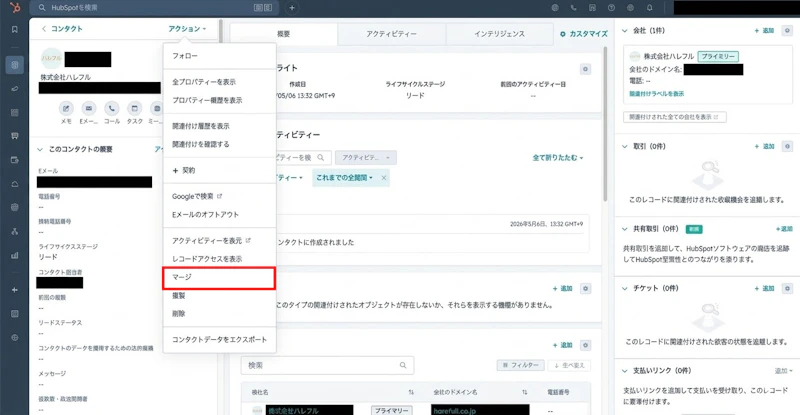Click the Eメール email icon
The height and width of the screenshot is (415, 800).
[89, 108]
